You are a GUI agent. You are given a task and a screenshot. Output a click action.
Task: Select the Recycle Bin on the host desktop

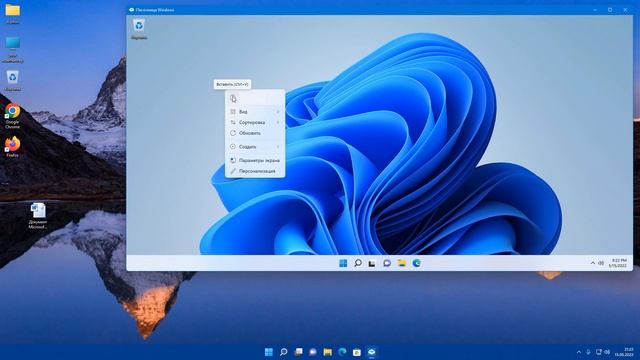[13, 80]
